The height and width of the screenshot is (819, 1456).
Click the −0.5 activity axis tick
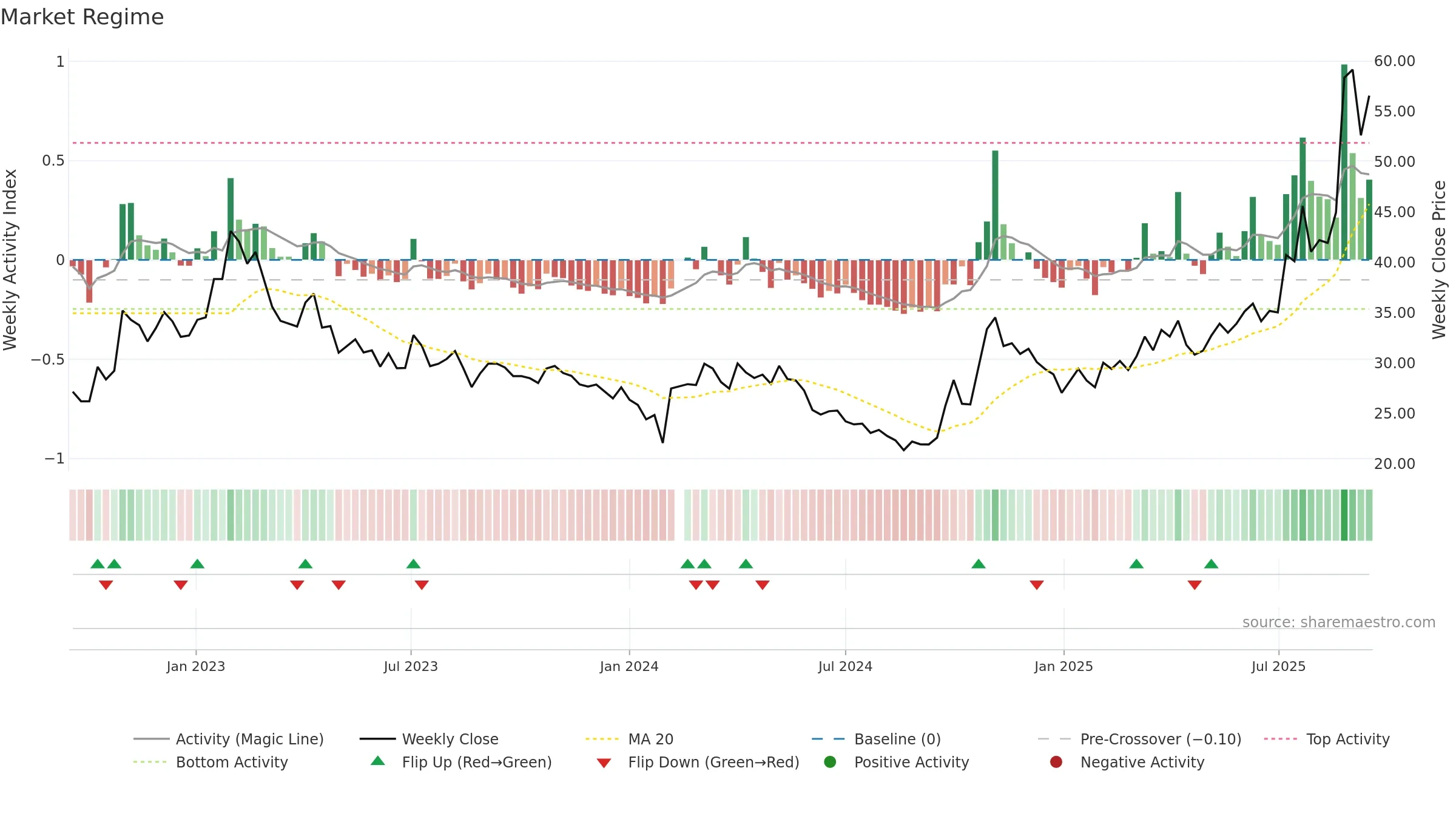coord(48,359)
